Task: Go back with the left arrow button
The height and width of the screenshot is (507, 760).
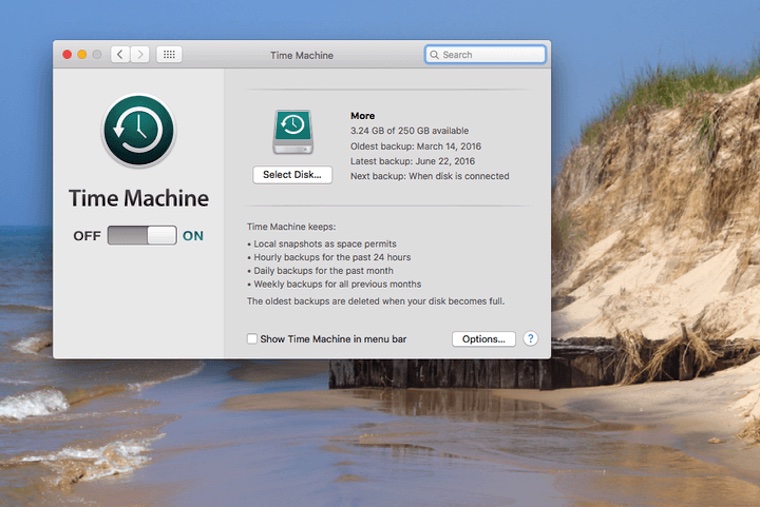Action: (x=120, y=55)
